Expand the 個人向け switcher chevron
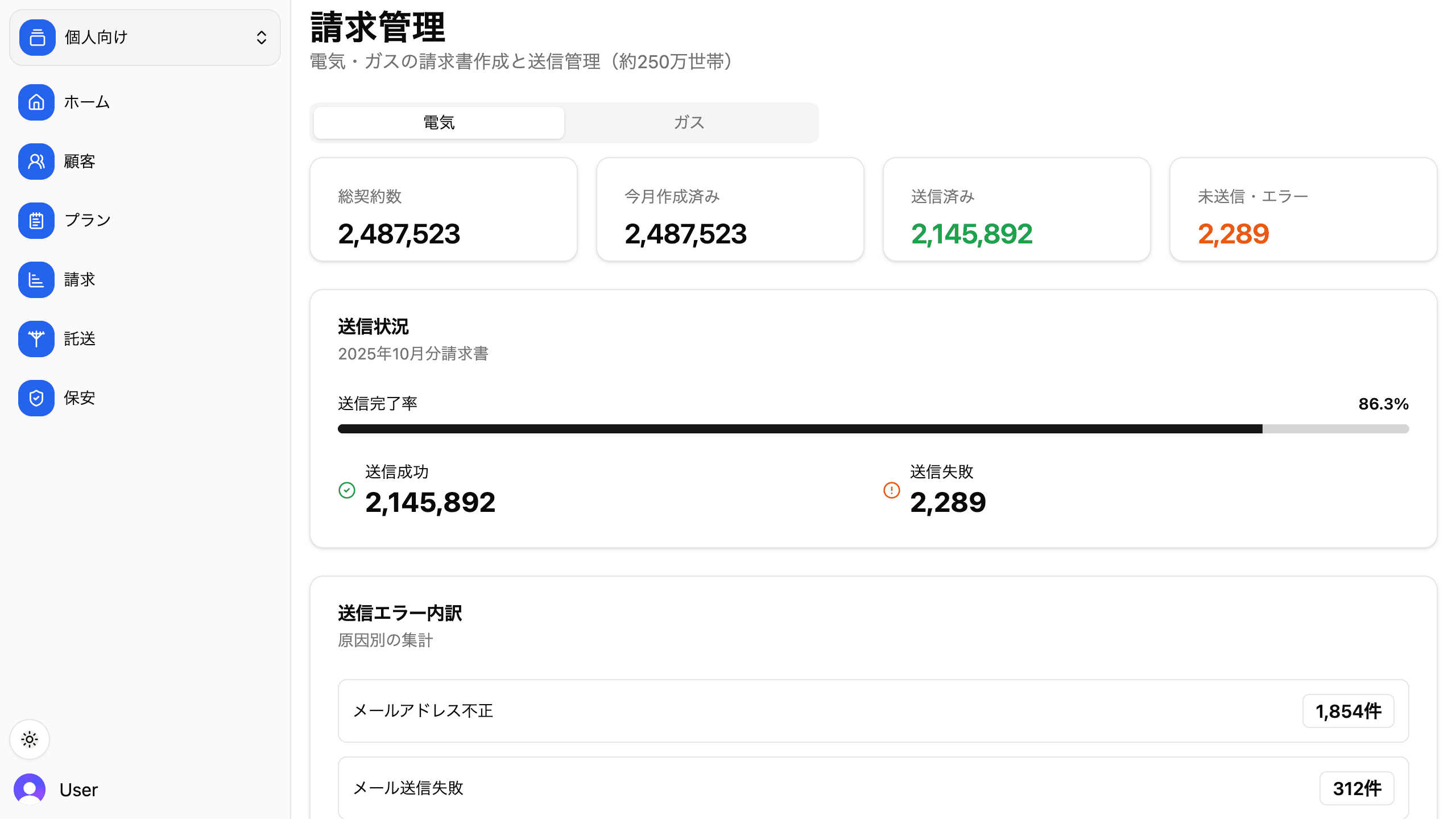The height and width of the screenshot is (819, 1456). pyautogui.click(x=262, y=38)
